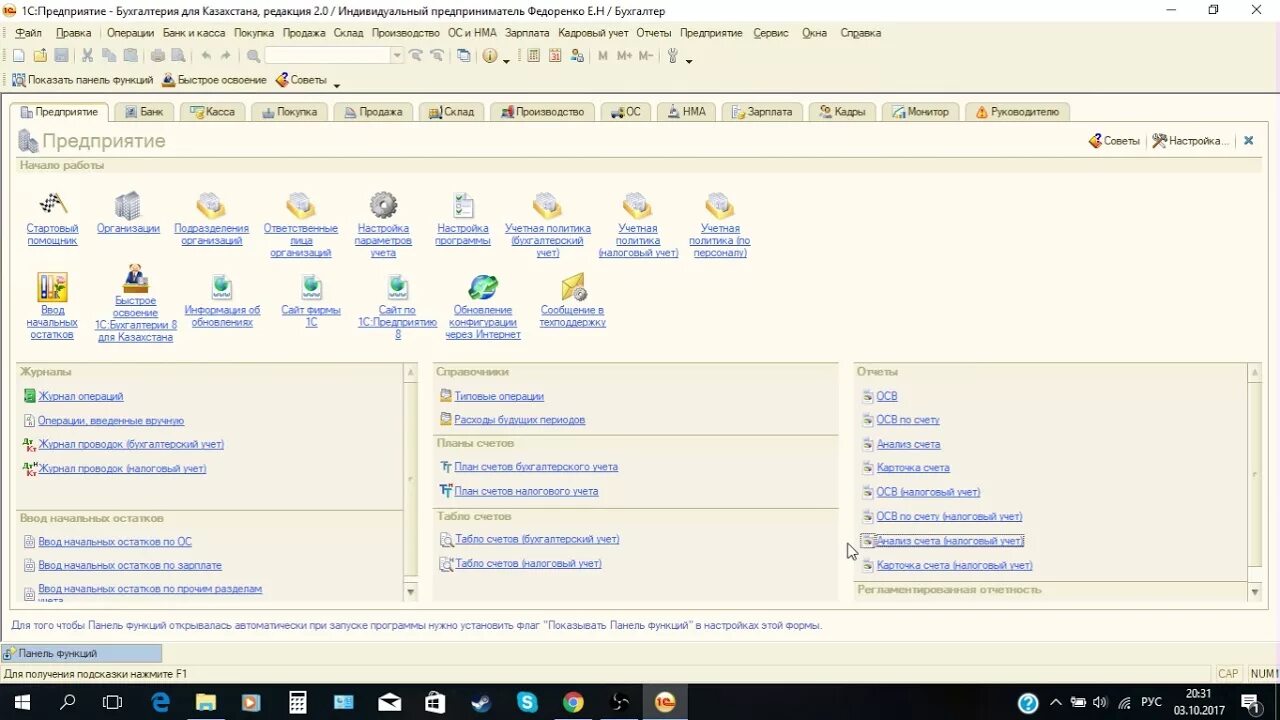The image size is (1280, 720).
Task: Open the Настройка параметров учета gear icon
Action: (x=383, y=205)
